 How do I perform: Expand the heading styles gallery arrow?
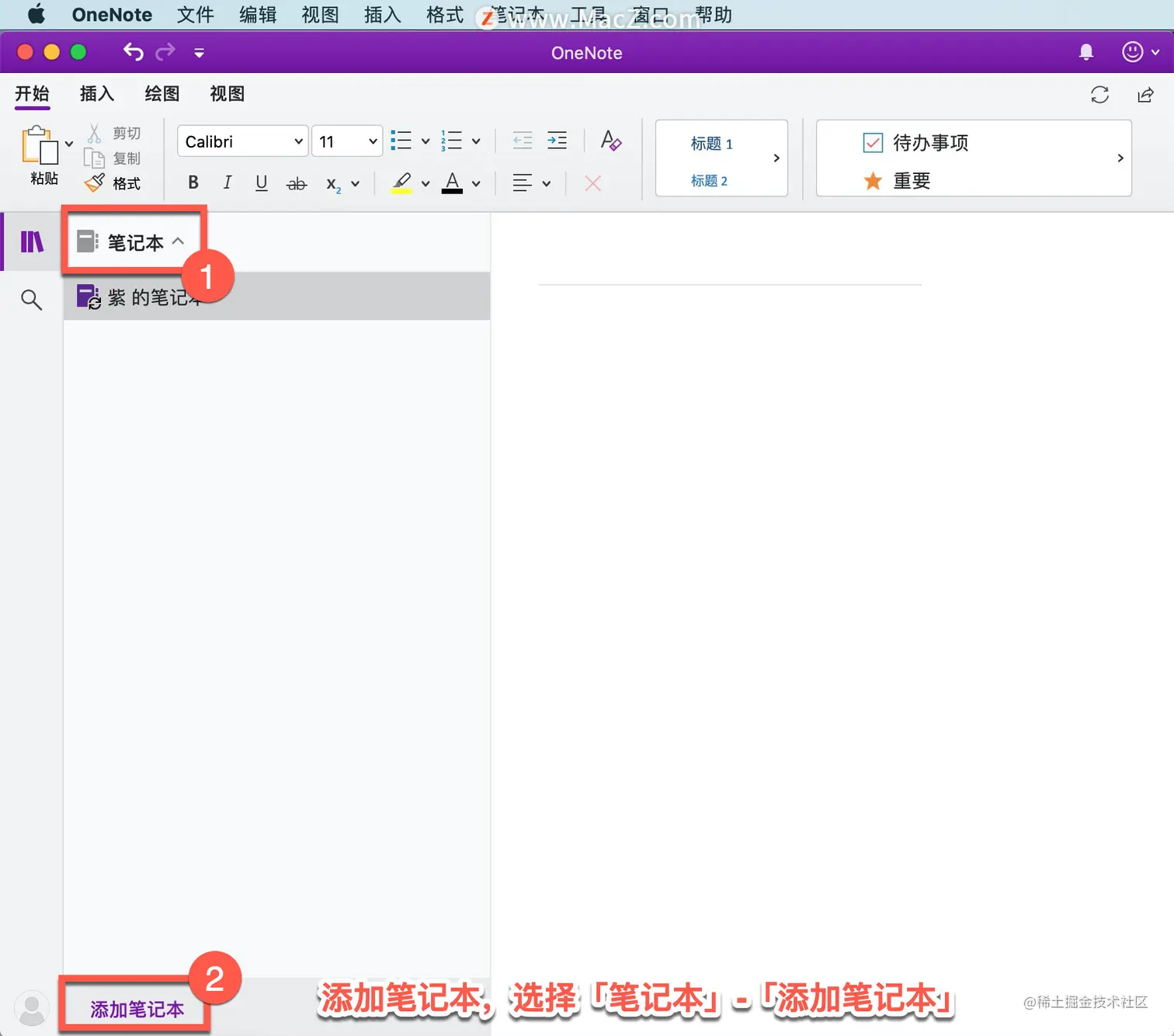776,158
